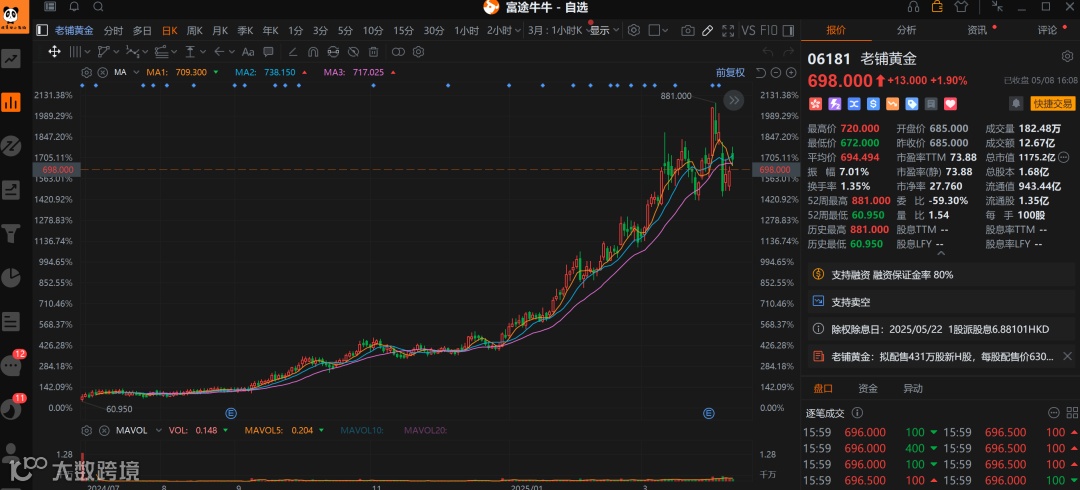
Task: Open MAVOL indicator settings gear
Action: (x=87, y=430)
